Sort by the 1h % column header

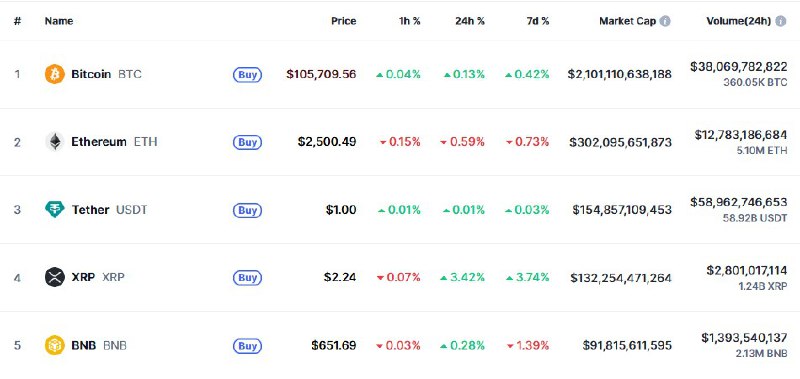pyautogui.click(x=410, y=21)
